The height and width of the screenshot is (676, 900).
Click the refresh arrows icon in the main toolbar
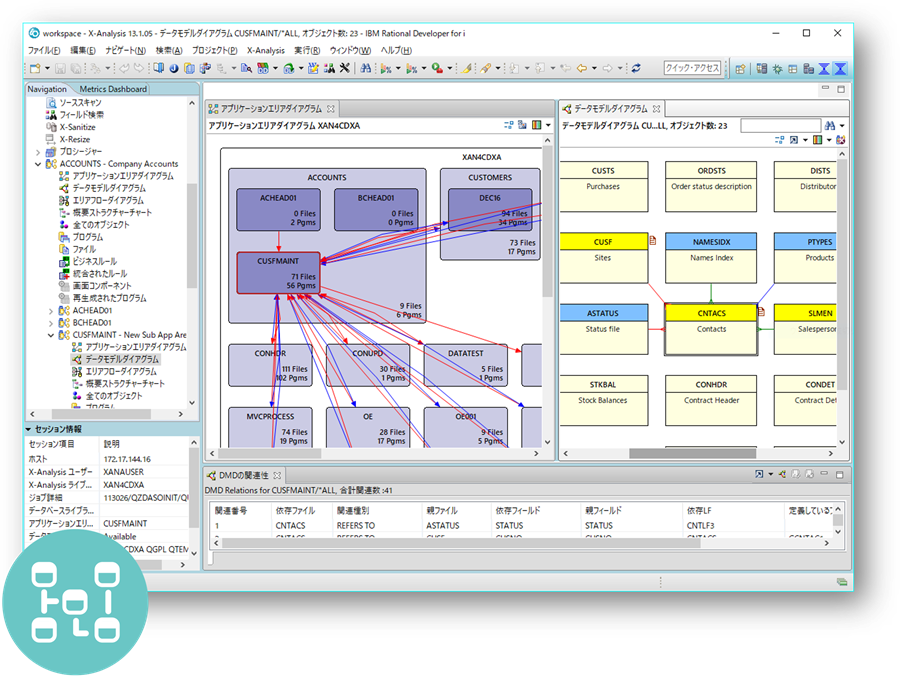(636, 68)
